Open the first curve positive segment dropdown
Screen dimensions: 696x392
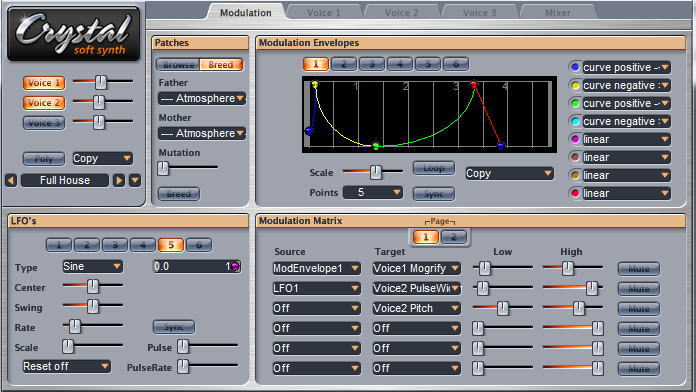626,67
